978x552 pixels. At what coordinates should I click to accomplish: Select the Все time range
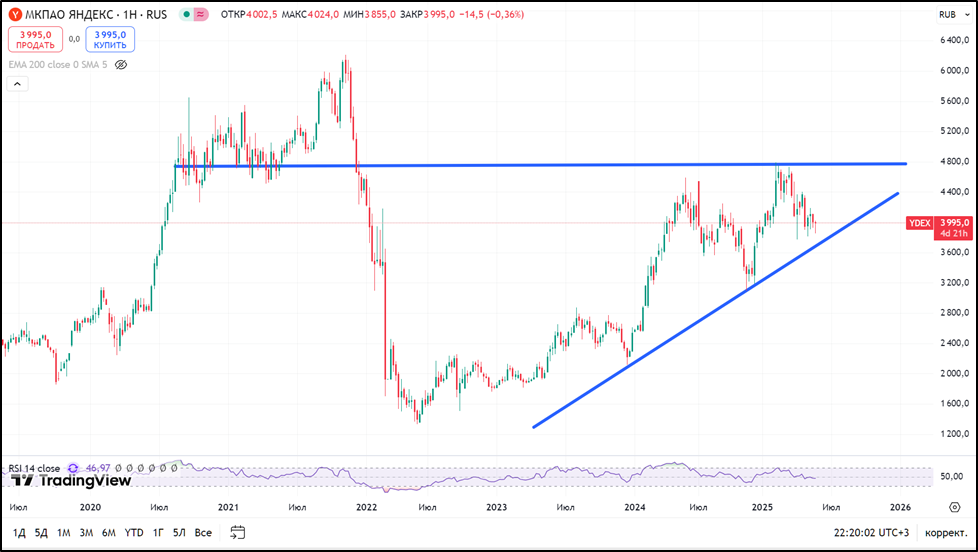pos(203,533)
